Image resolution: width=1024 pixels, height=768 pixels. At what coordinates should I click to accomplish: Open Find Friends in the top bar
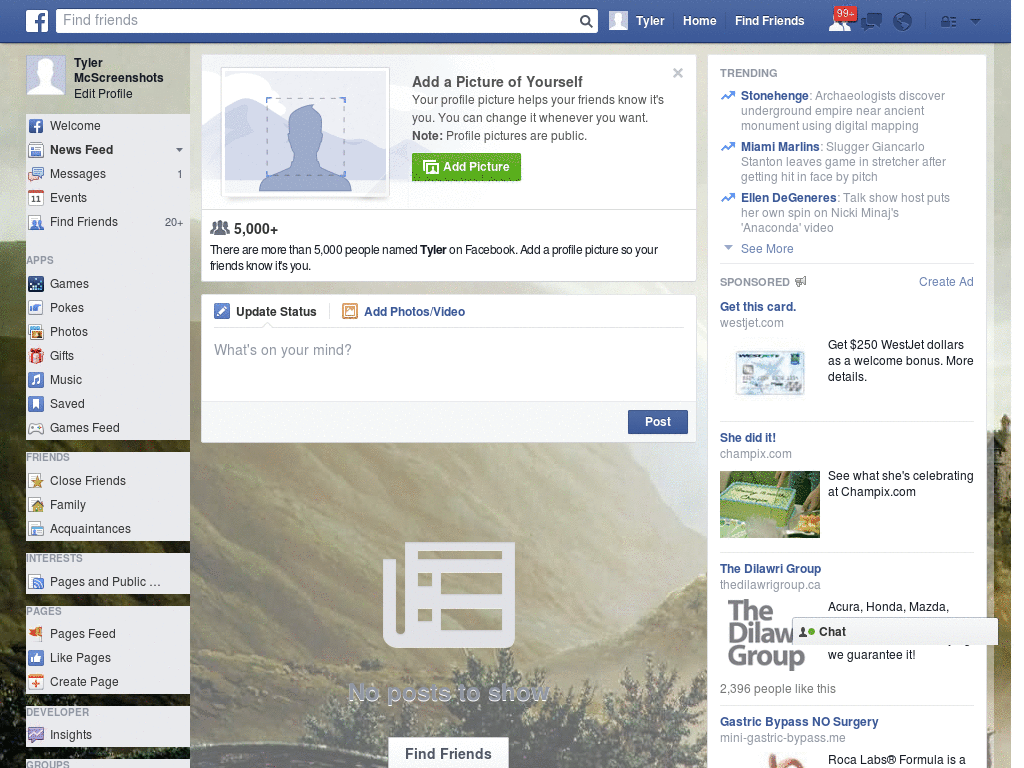point(769,21)
